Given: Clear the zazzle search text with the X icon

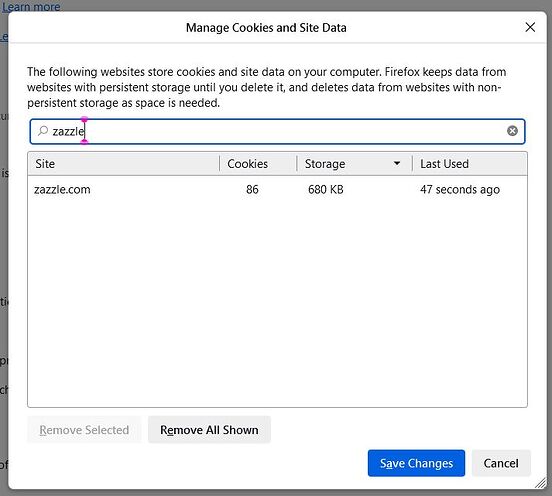Looking at the screenshot, I should [512, 131].
